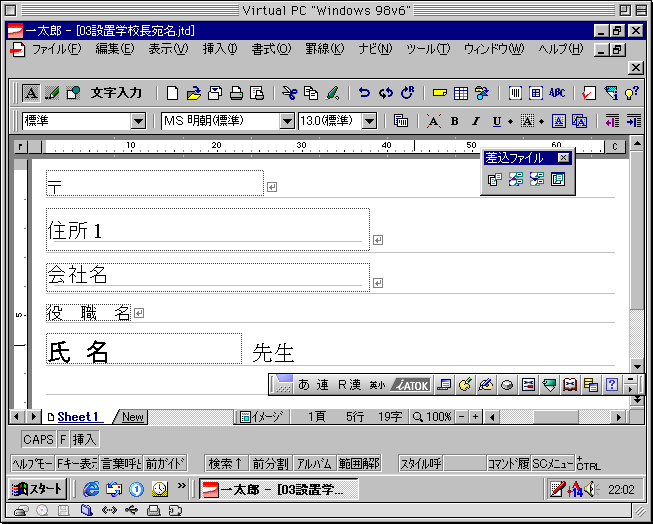Redo with the R arrow icon
653x524 pixels.
click(x=407, y=92)
